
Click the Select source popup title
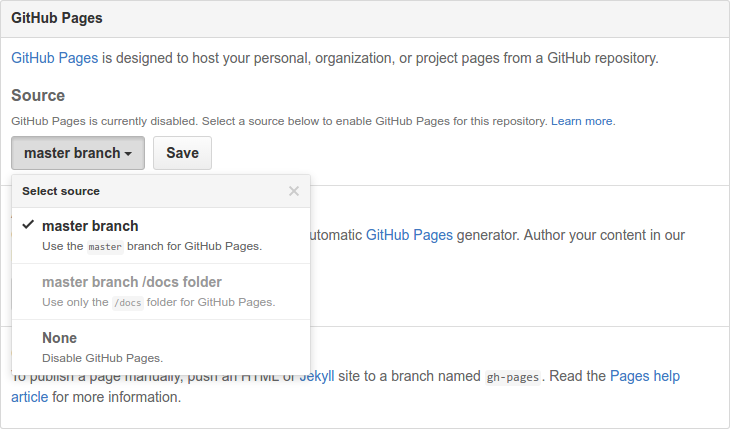click(61, 191)
